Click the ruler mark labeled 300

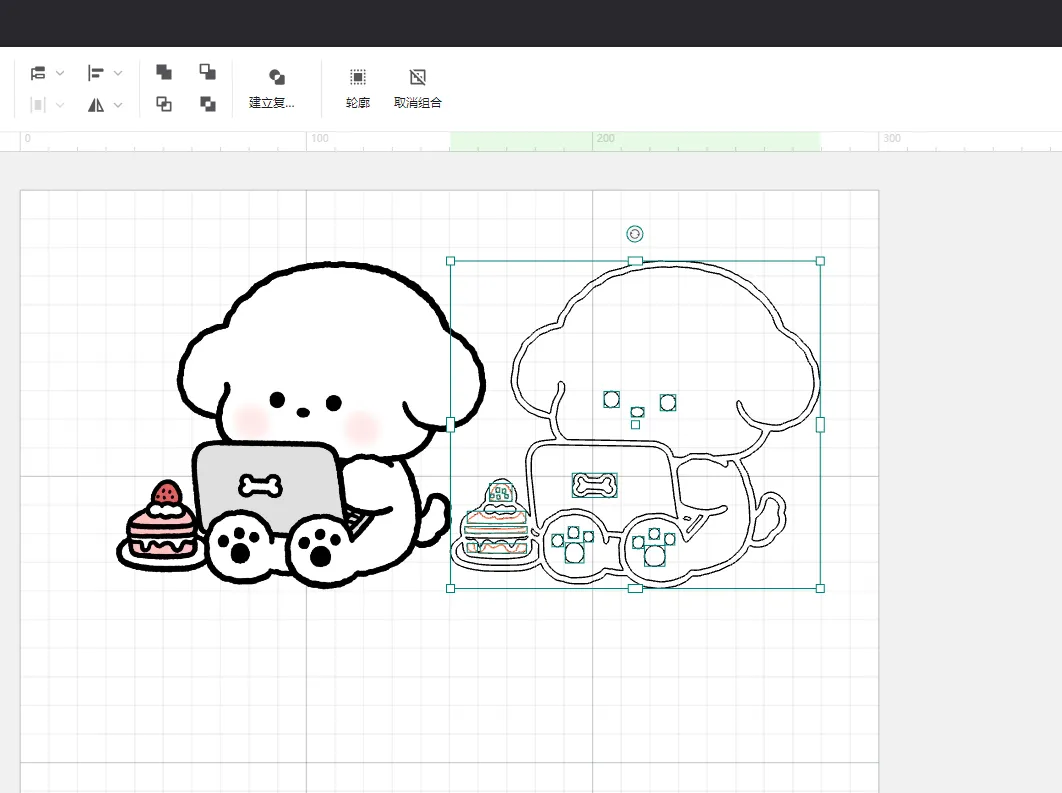pos(892,138)
